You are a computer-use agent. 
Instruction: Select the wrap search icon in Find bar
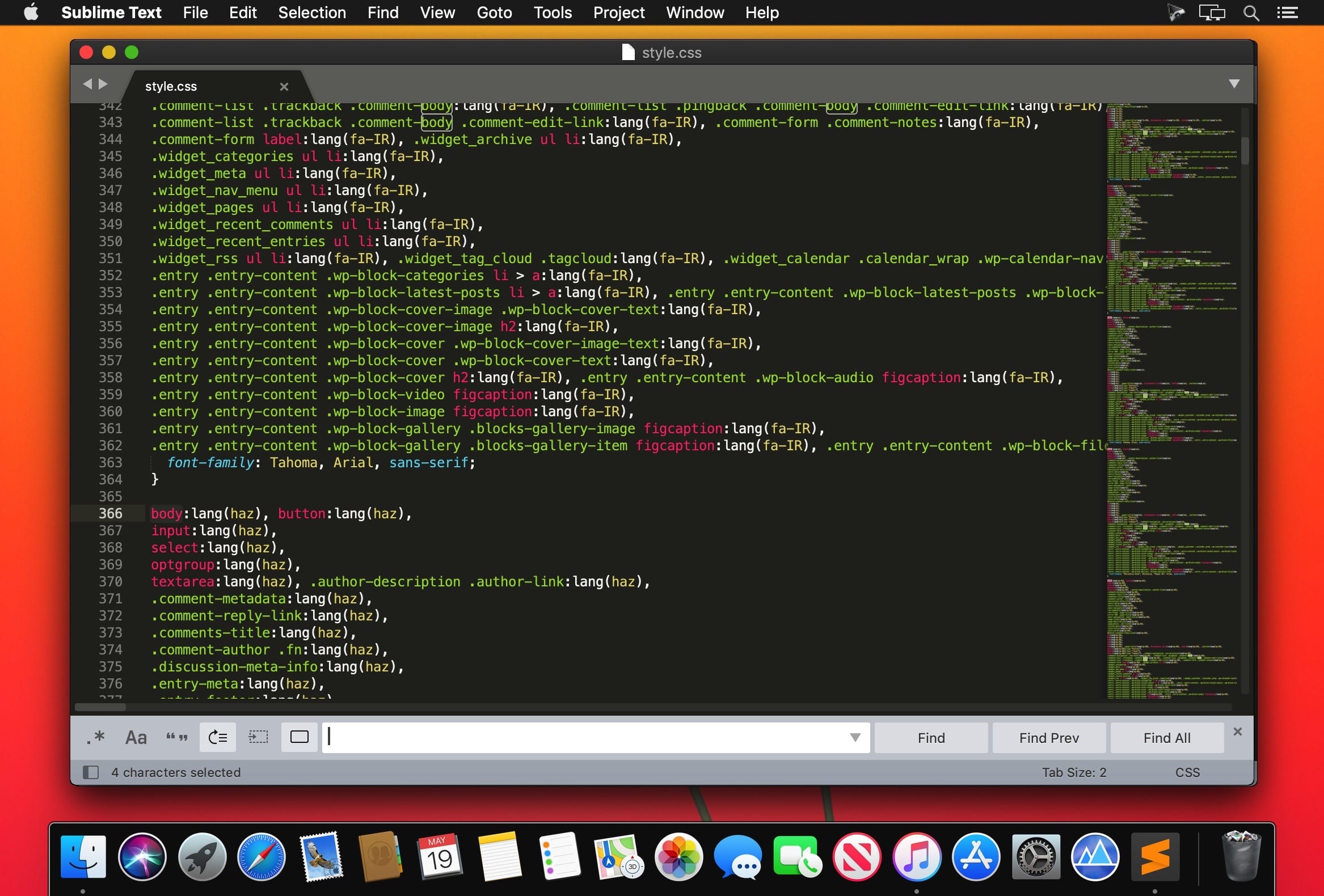tap(218, 737)
